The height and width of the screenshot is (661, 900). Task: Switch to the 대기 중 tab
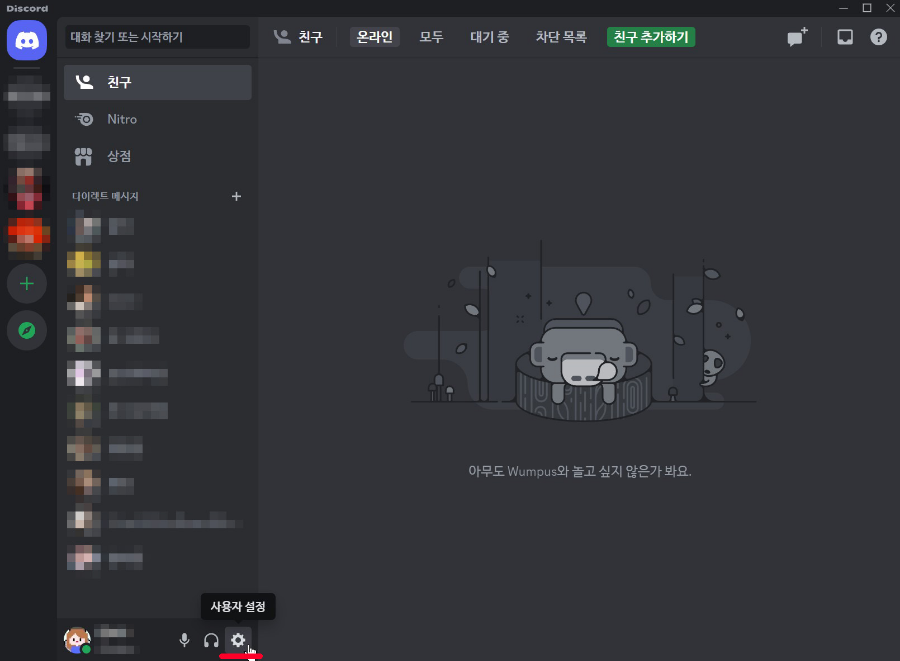point(490,37)
